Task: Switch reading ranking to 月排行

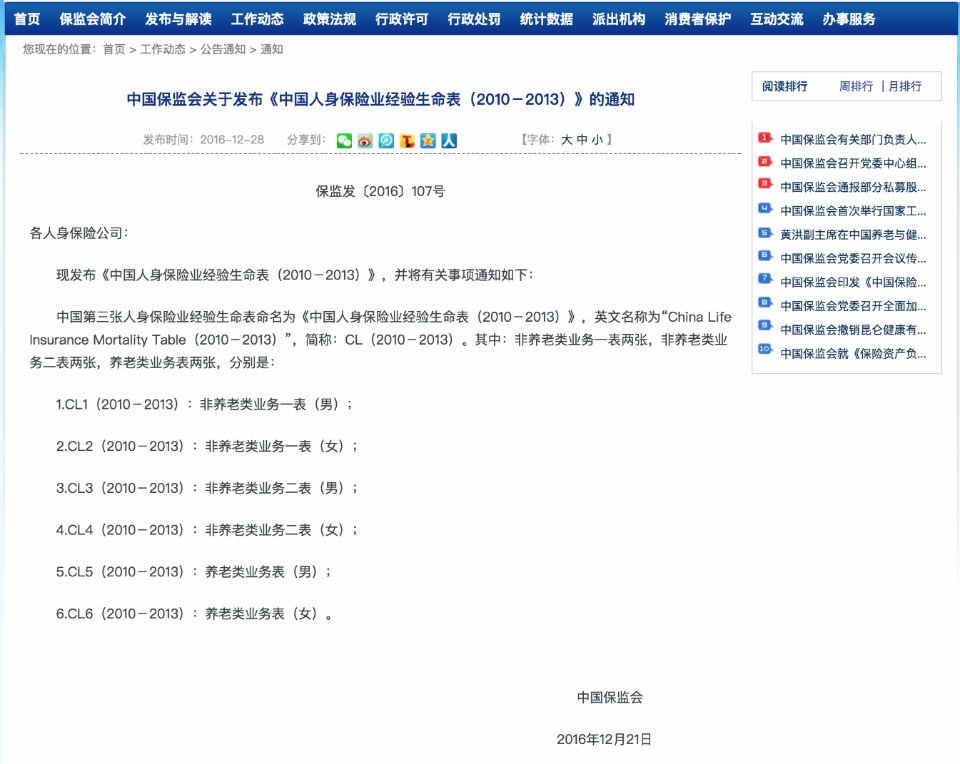Action: [905, 86]
